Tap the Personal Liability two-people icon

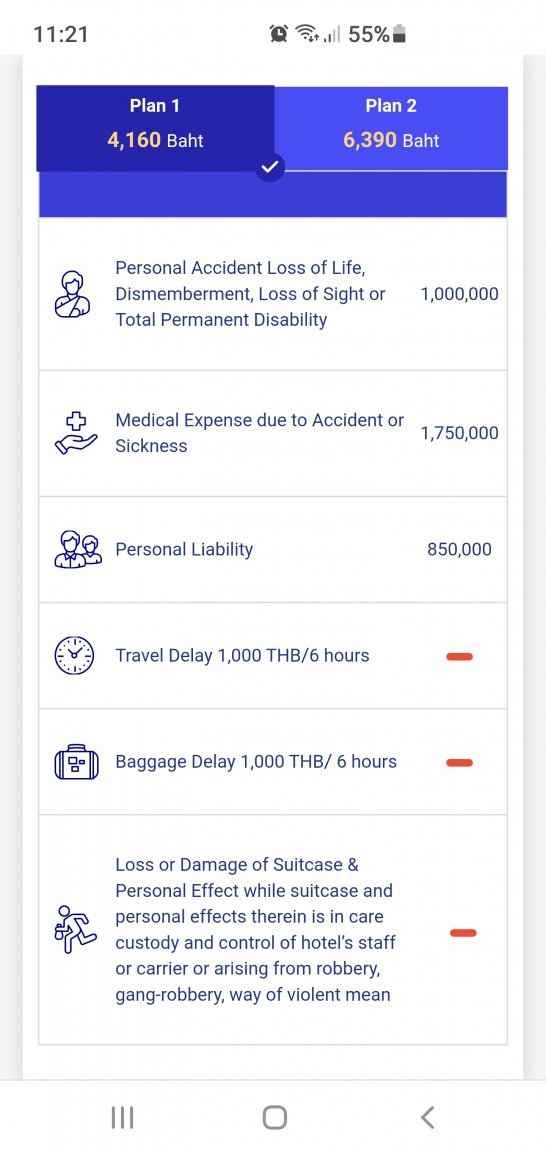tap(78, 550)
